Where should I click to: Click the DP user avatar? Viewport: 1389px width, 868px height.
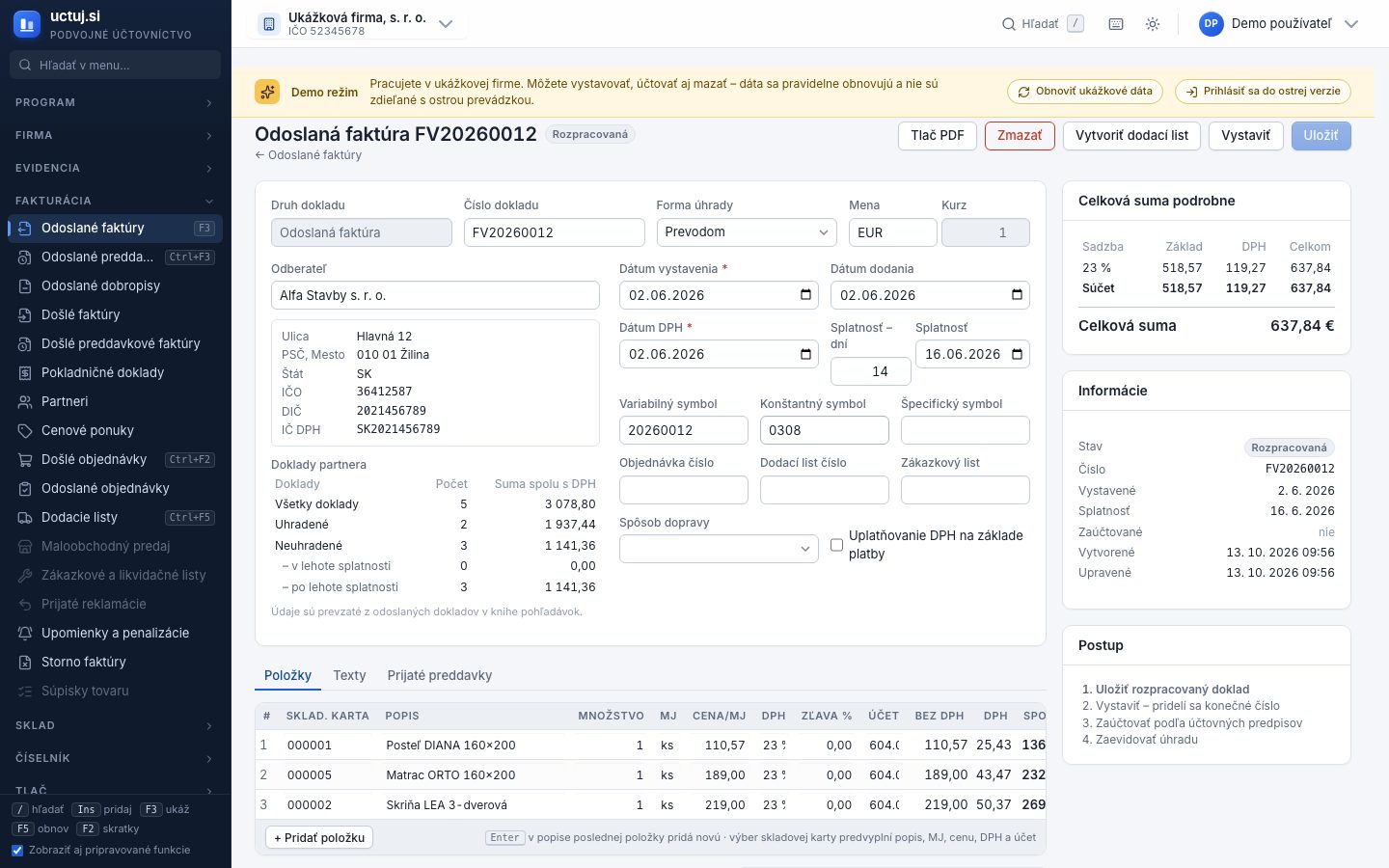1212,24
